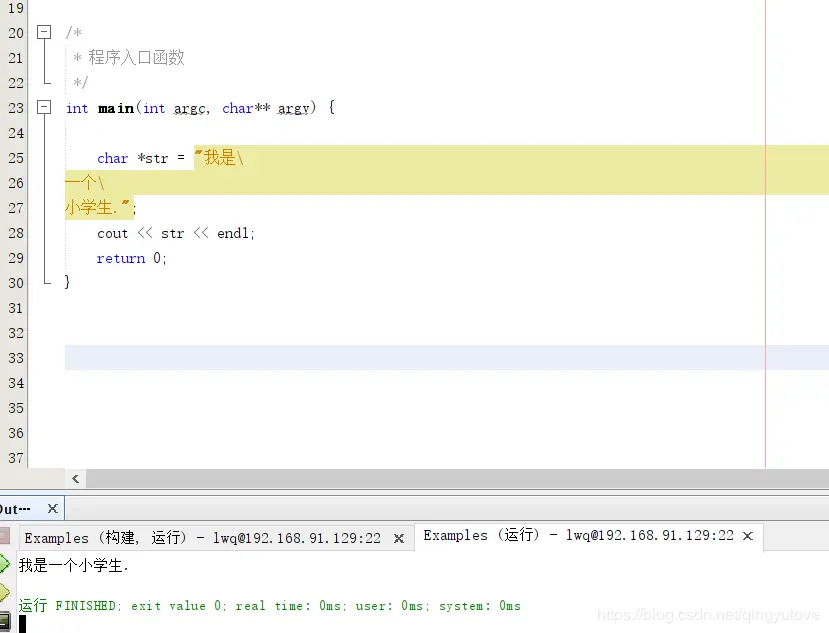Close the Output panel tab
829x633 pixels.
52,509
